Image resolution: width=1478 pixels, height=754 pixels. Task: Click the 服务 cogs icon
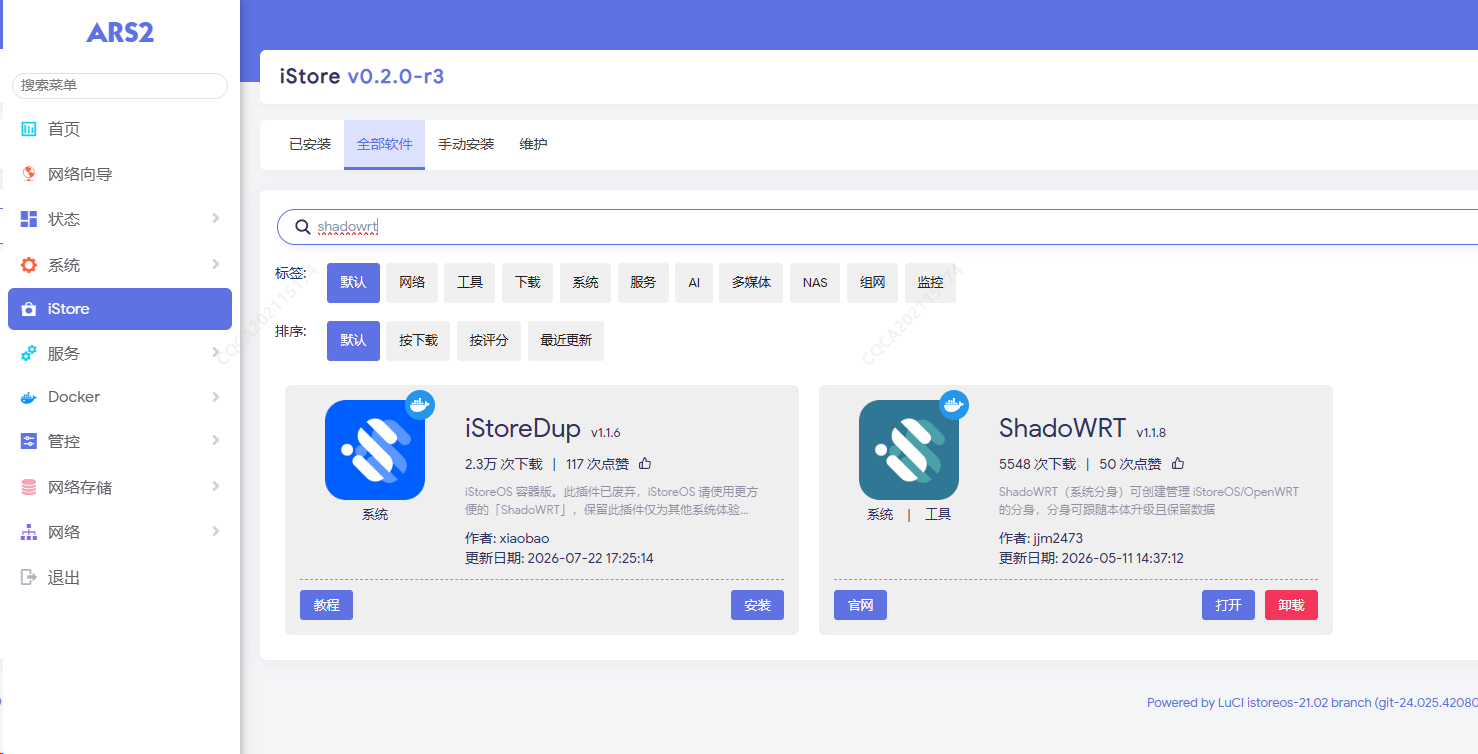coord(29,353)
